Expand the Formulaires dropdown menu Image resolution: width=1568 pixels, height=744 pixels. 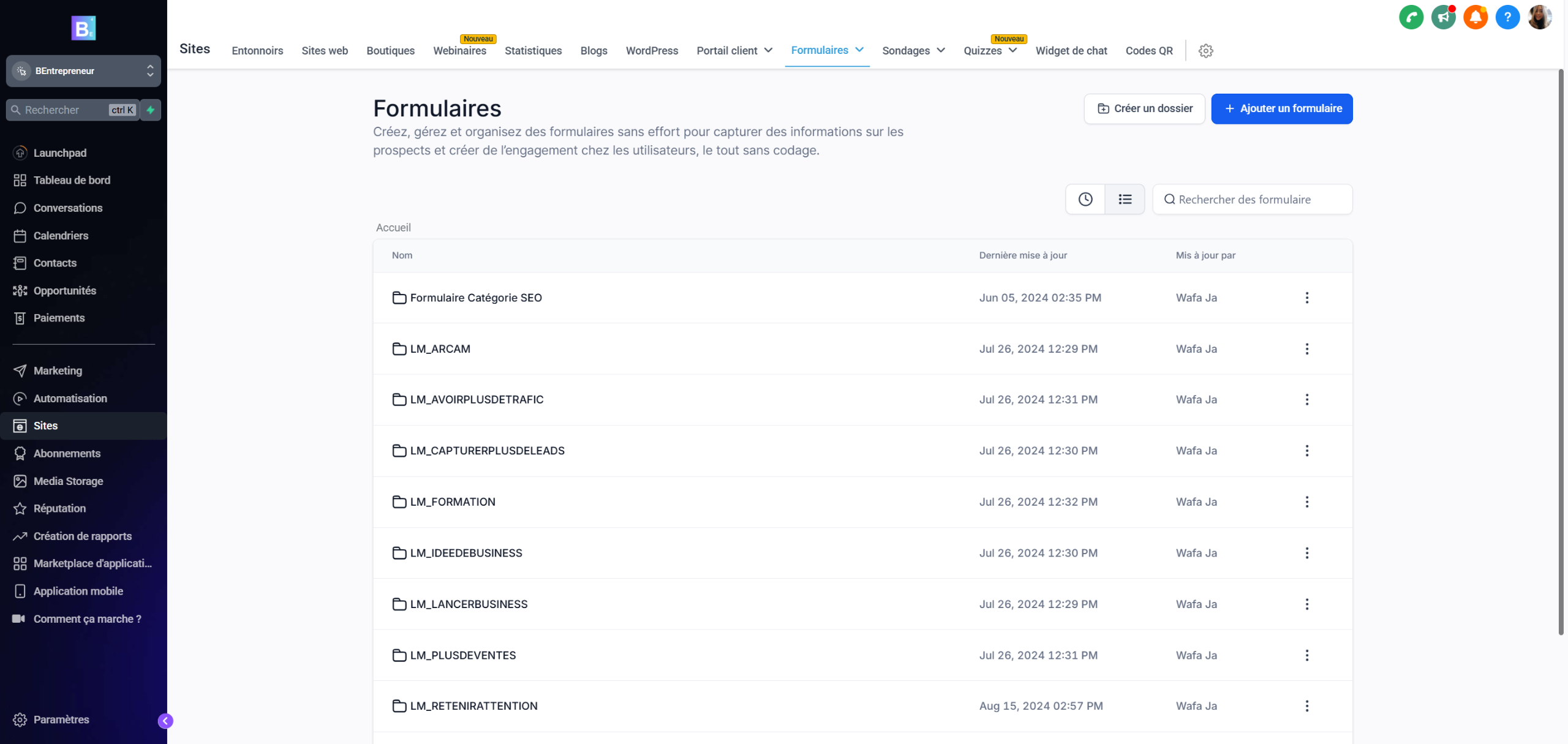tap(859, 50)
